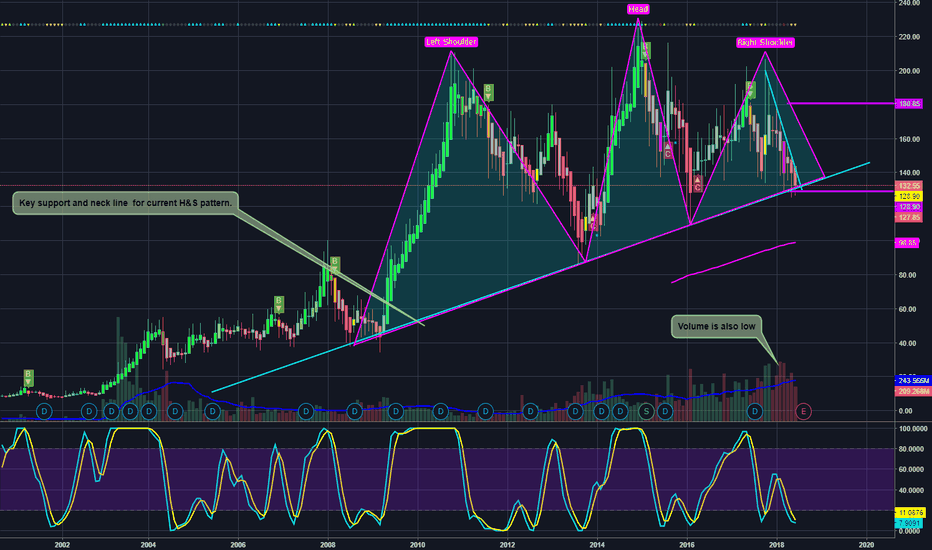Click the cyan 7.9091 indicator value
932x550 pixels.
click(909, 523)
